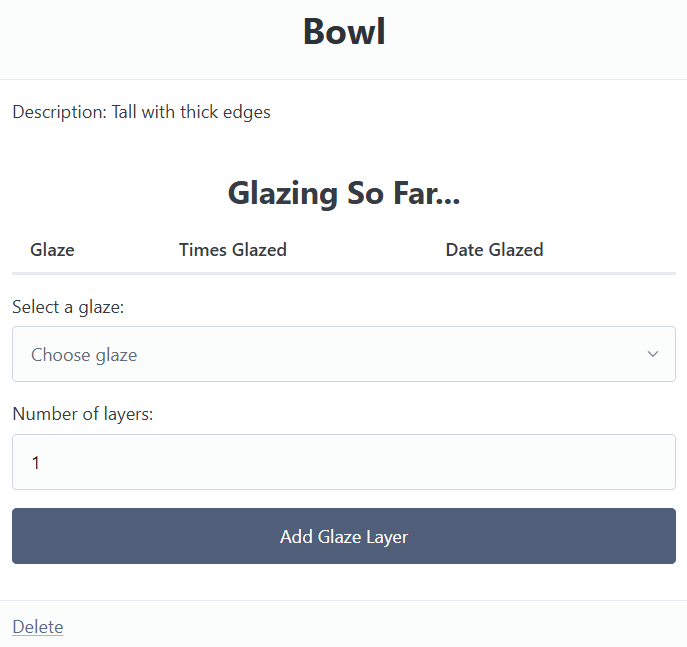
Task: Click the chevron arrow in glaze selector
Action: click(x=653, y=354)
